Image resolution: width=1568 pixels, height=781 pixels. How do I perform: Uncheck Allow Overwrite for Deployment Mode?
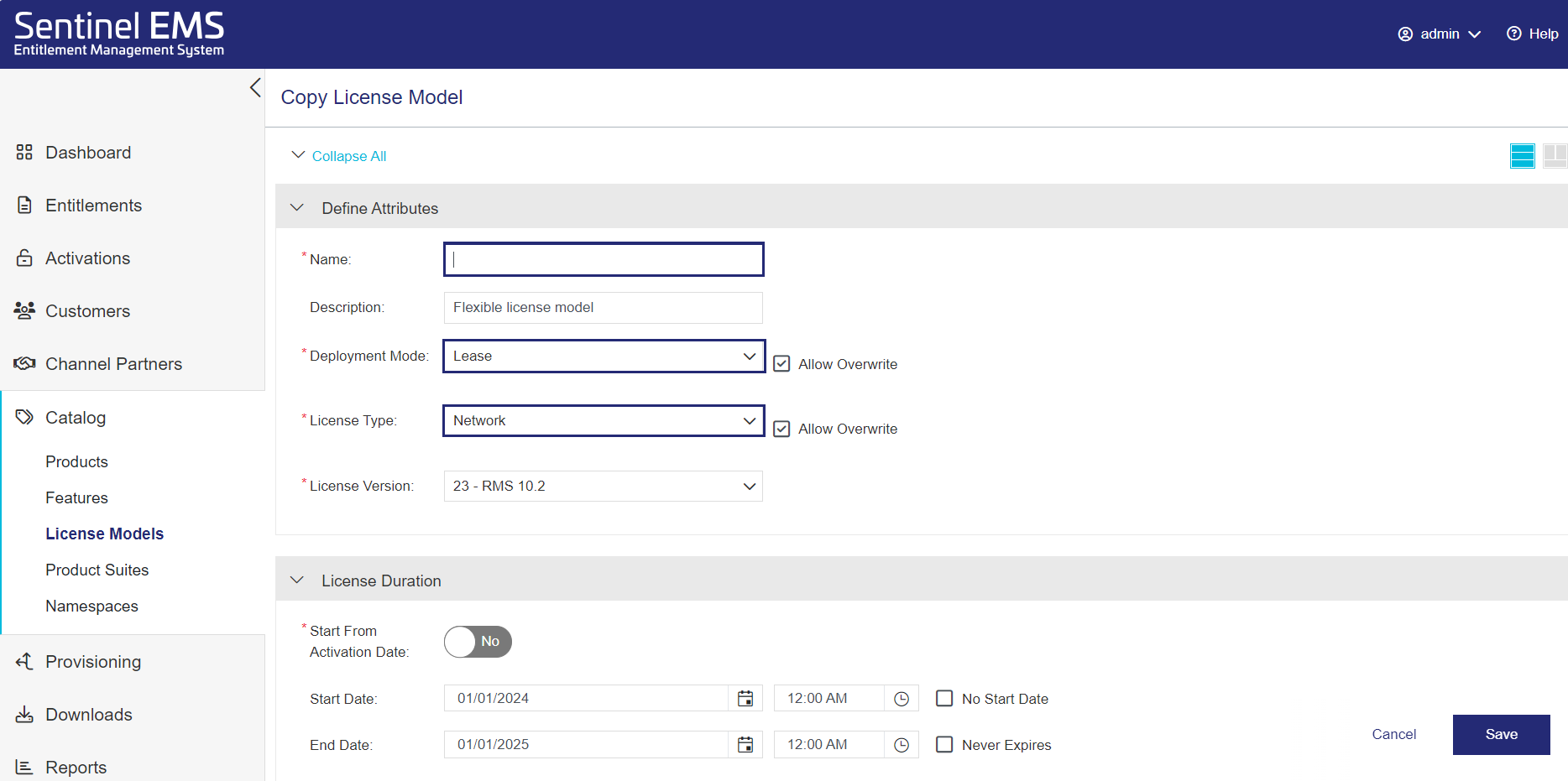coord(781,364)
